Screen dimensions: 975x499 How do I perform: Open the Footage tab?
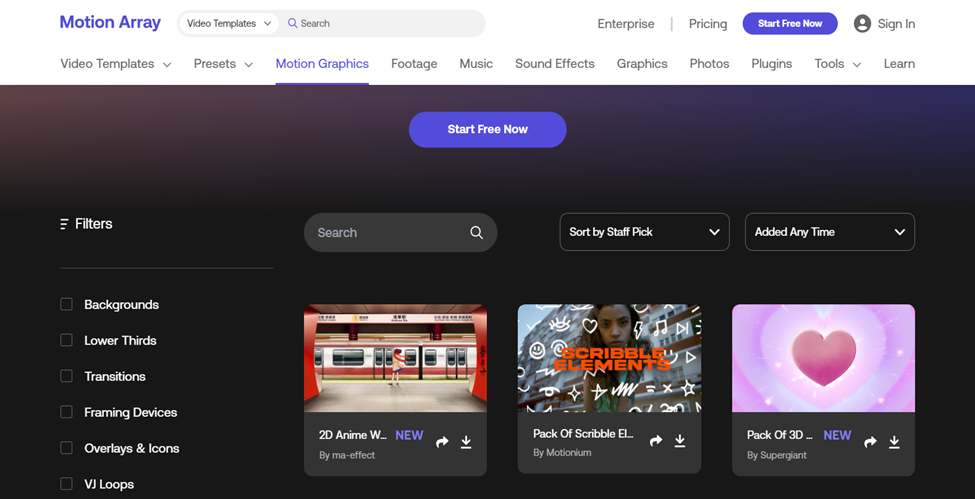[414, 63]
